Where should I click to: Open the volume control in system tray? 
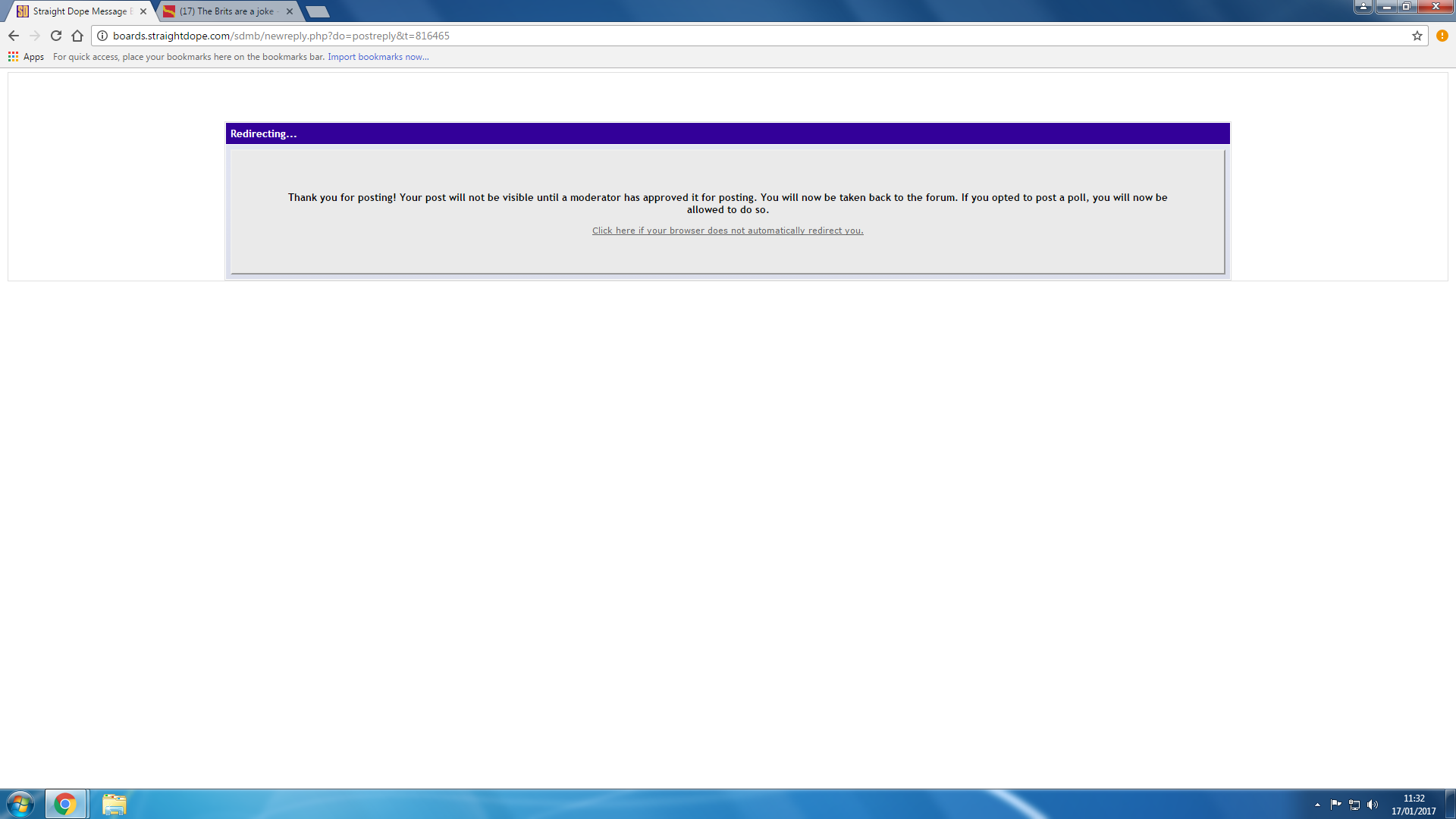pyautogui.click(x=1373, y=805)
